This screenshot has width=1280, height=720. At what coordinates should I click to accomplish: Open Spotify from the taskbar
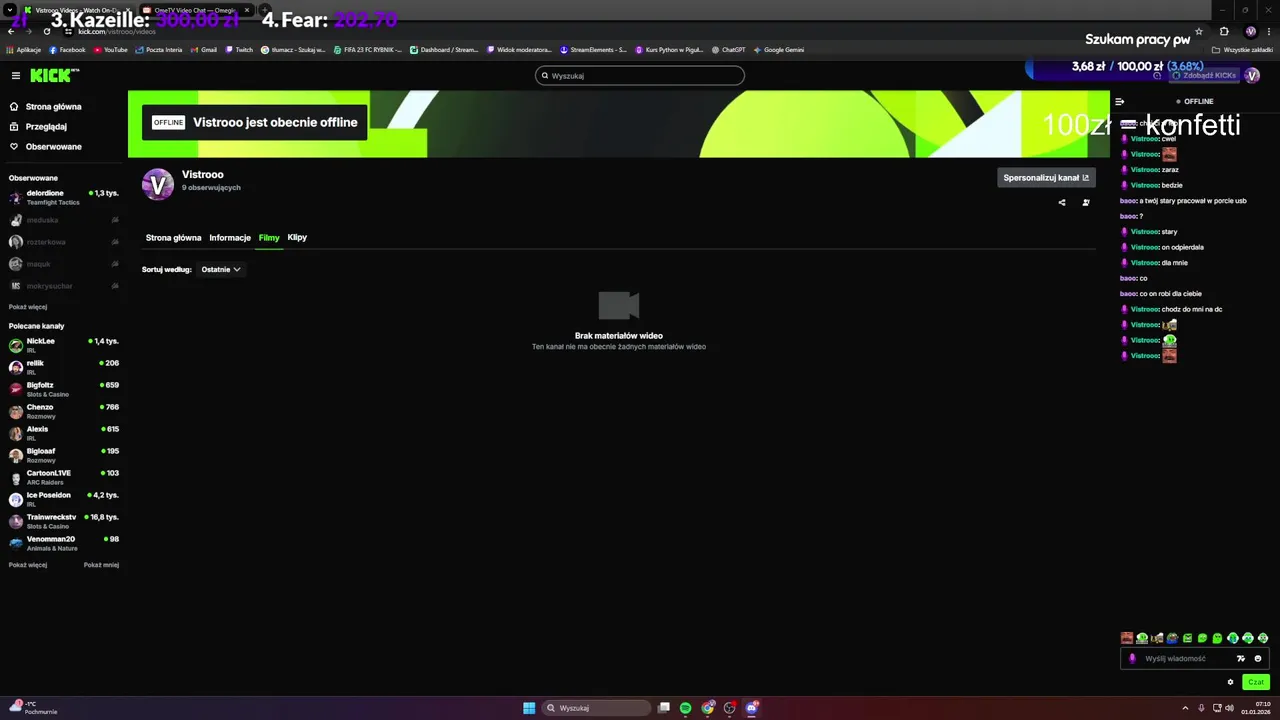point(685,708)
